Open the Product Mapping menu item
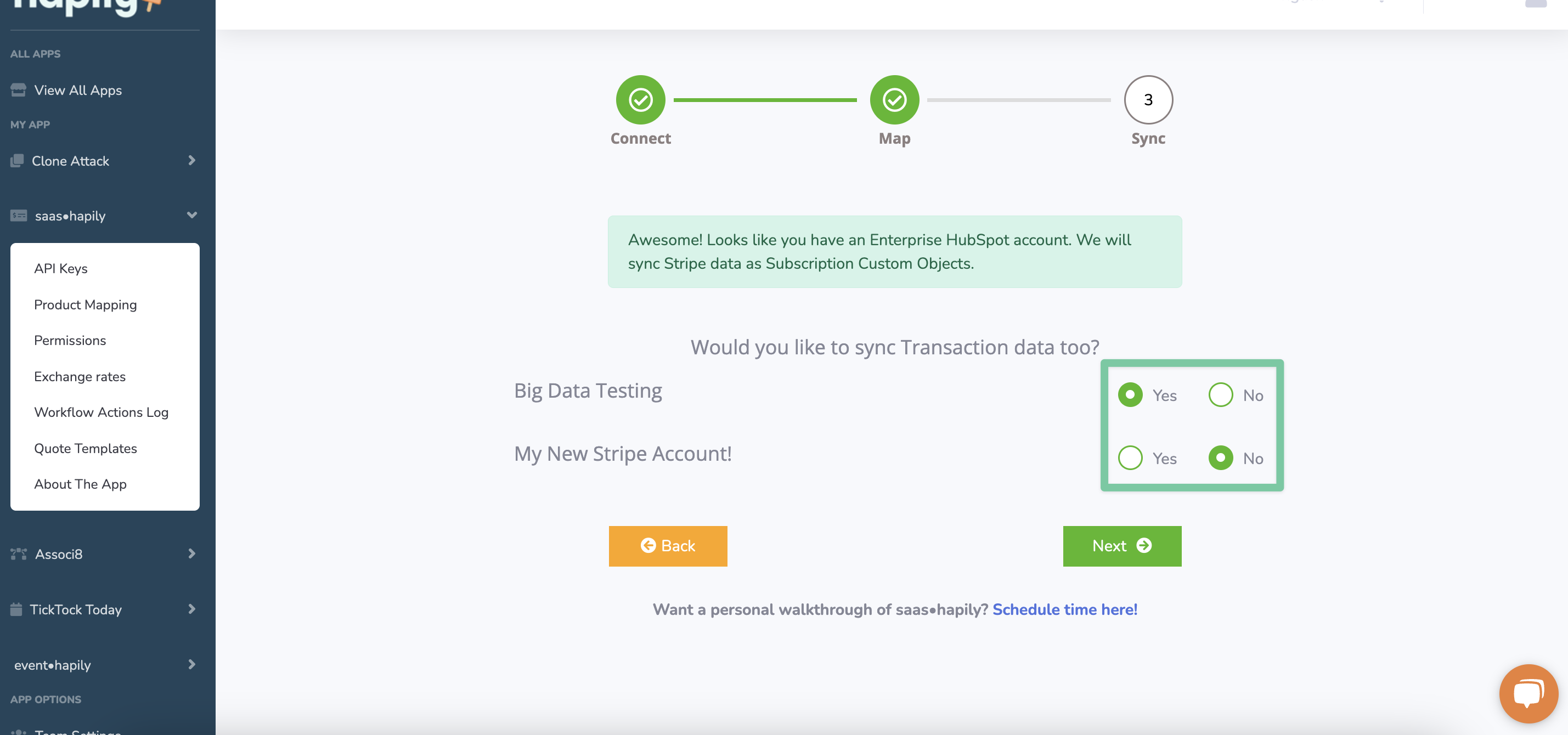Image resolution: width=1568 pixels, height=735 pixels. tap(85, 305)
